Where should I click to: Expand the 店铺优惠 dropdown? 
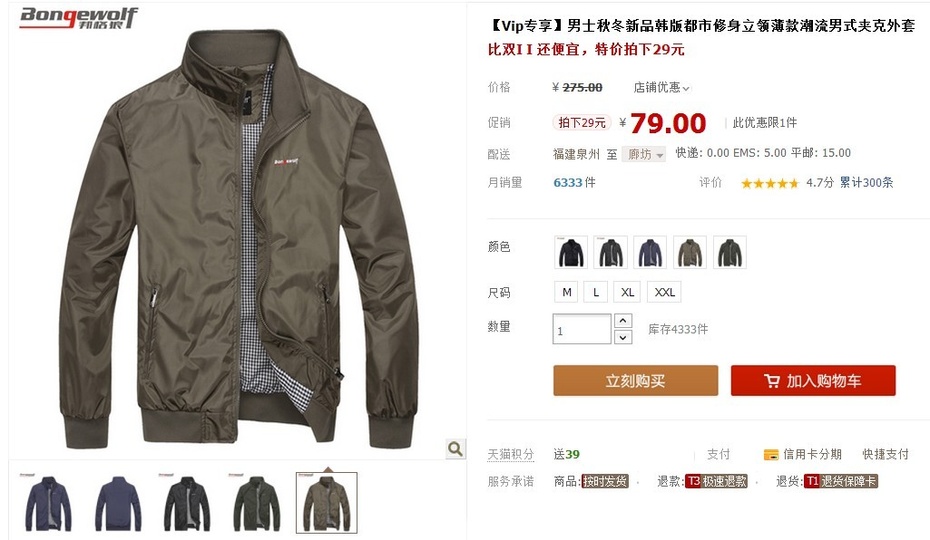(x=661, y=88)
